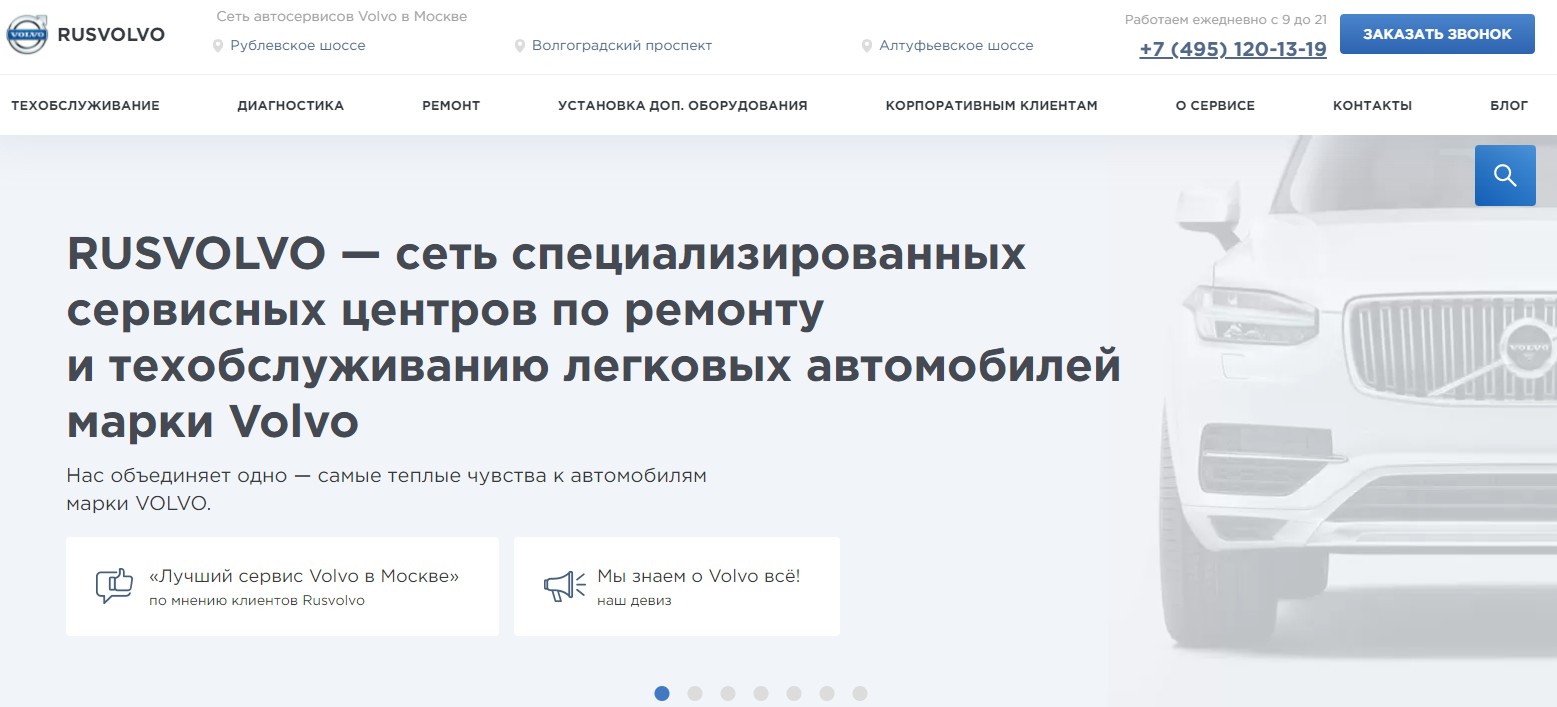Screen dimensions: 1557x707
Task: Select the first active carousel dot
Action: [662, 693]
